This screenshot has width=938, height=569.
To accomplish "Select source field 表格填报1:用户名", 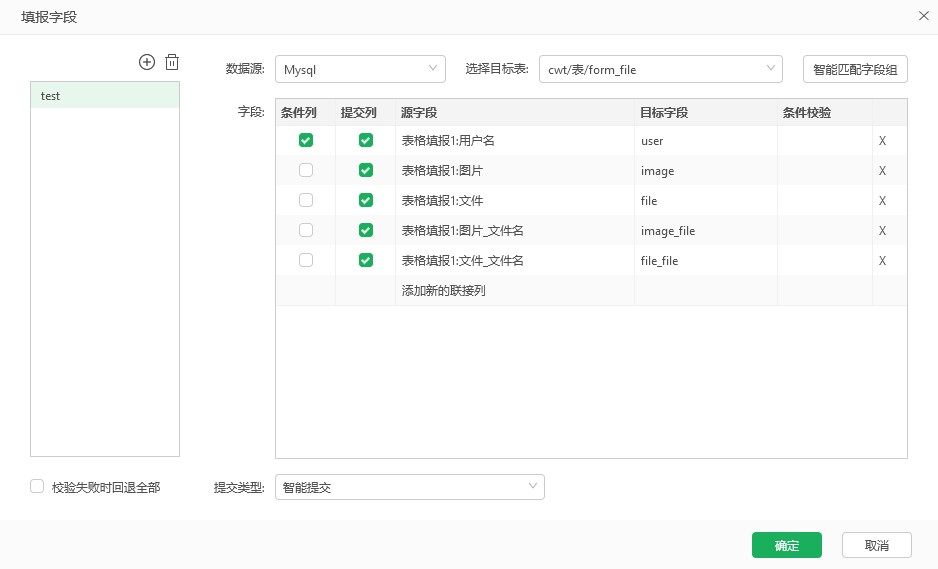I will [514, 141].
